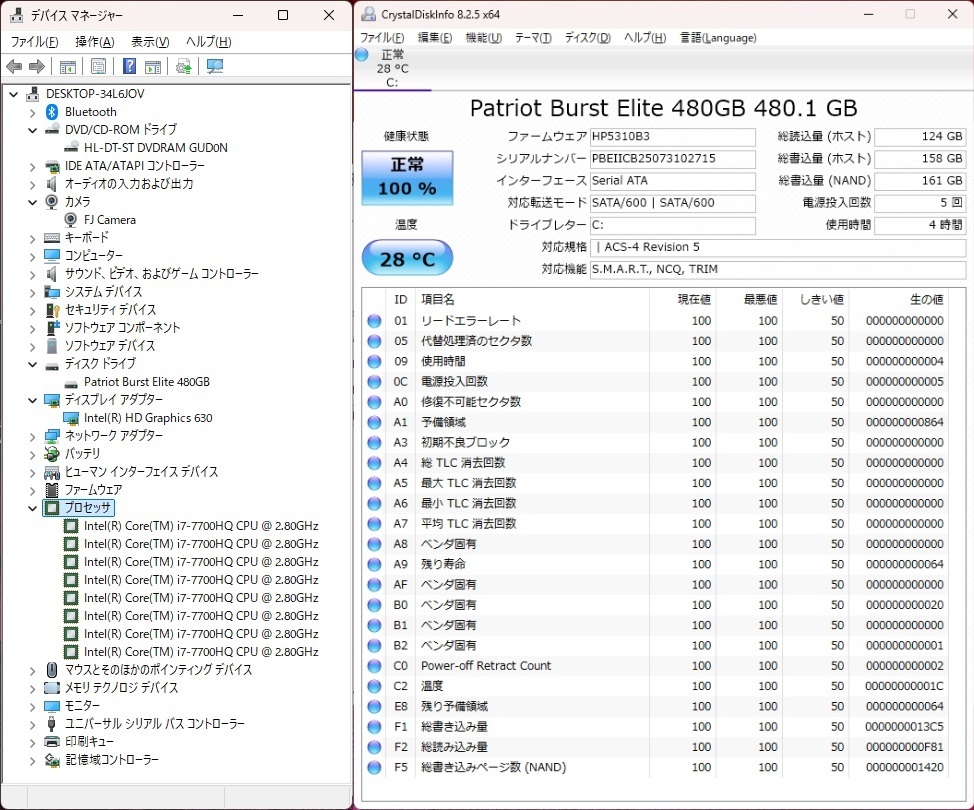Click the ファームウェア value field HP5310B3
The image size is (974, 810).
tap(671, 137)
